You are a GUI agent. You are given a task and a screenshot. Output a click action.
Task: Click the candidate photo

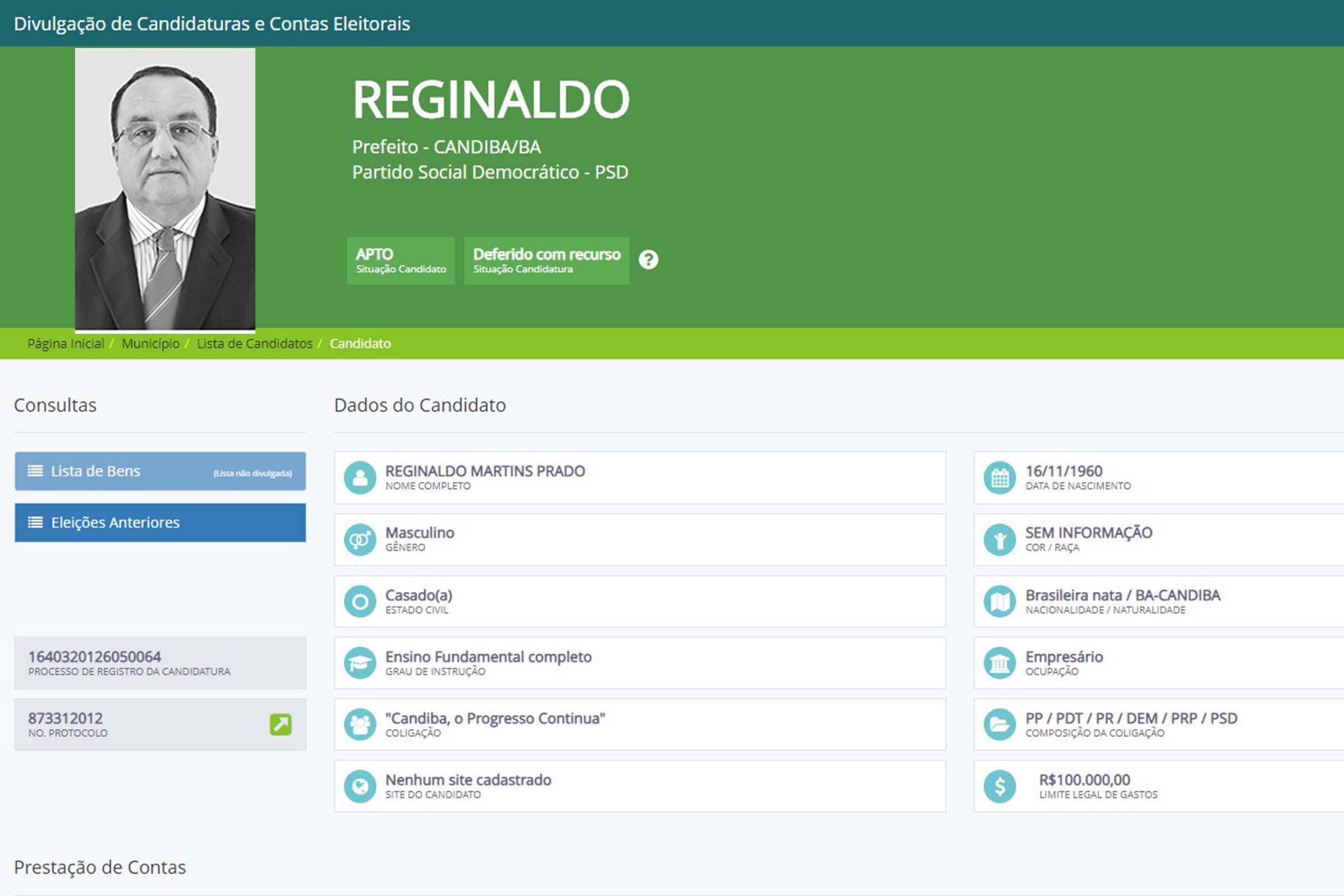coord(165,189)
